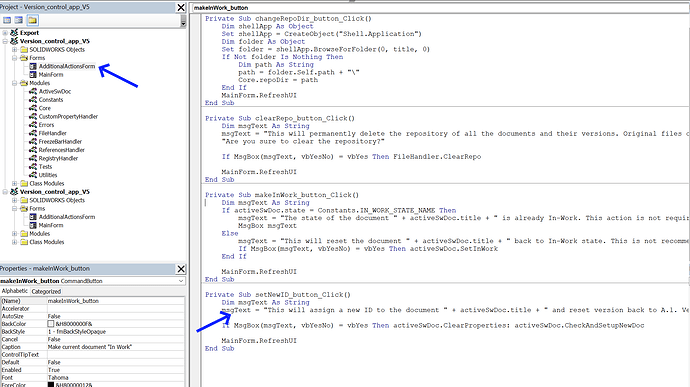
Task: Switch to the Categorized properties tab
Action: click(46, 291)
